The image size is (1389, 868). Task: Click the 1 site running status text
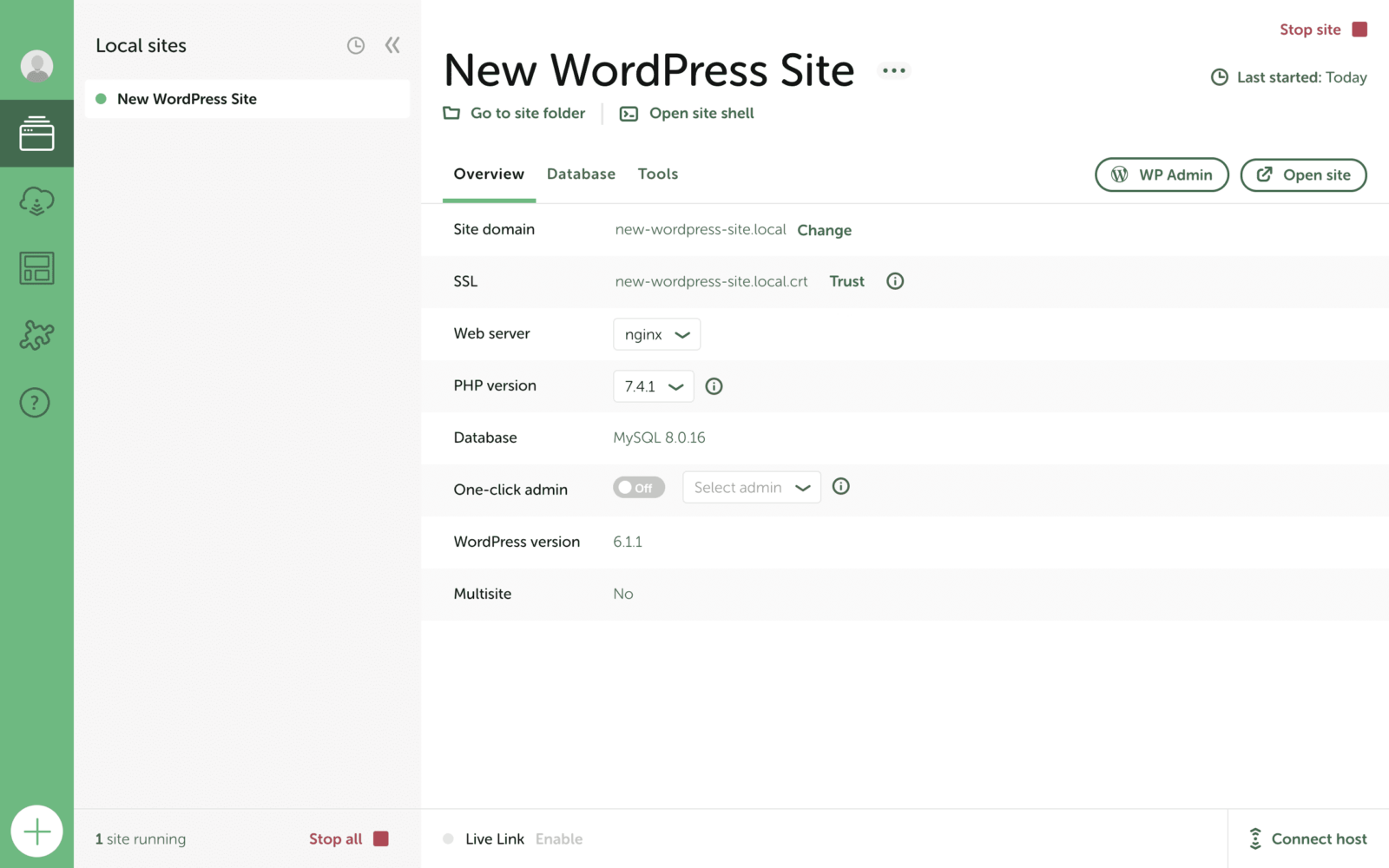point(141,838)
